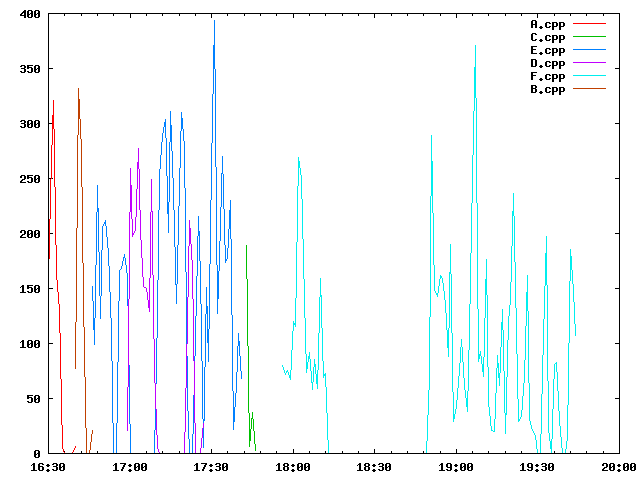Screen dimensions: 640x480
Task: Click the cyan line sample beside F.cpp
Action: point(589,76)
